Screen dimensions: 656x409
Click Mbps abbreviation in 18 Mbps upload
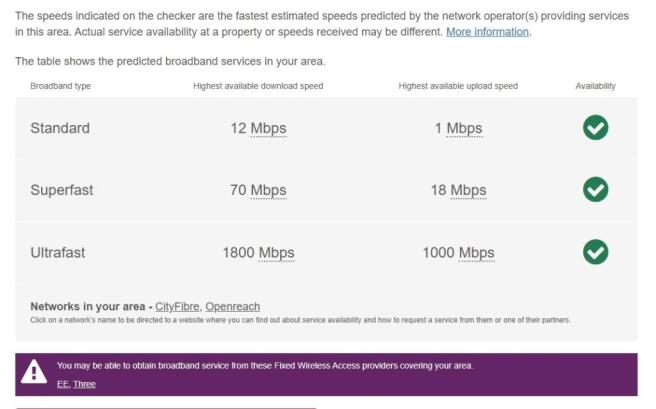[x=469, y=190]
